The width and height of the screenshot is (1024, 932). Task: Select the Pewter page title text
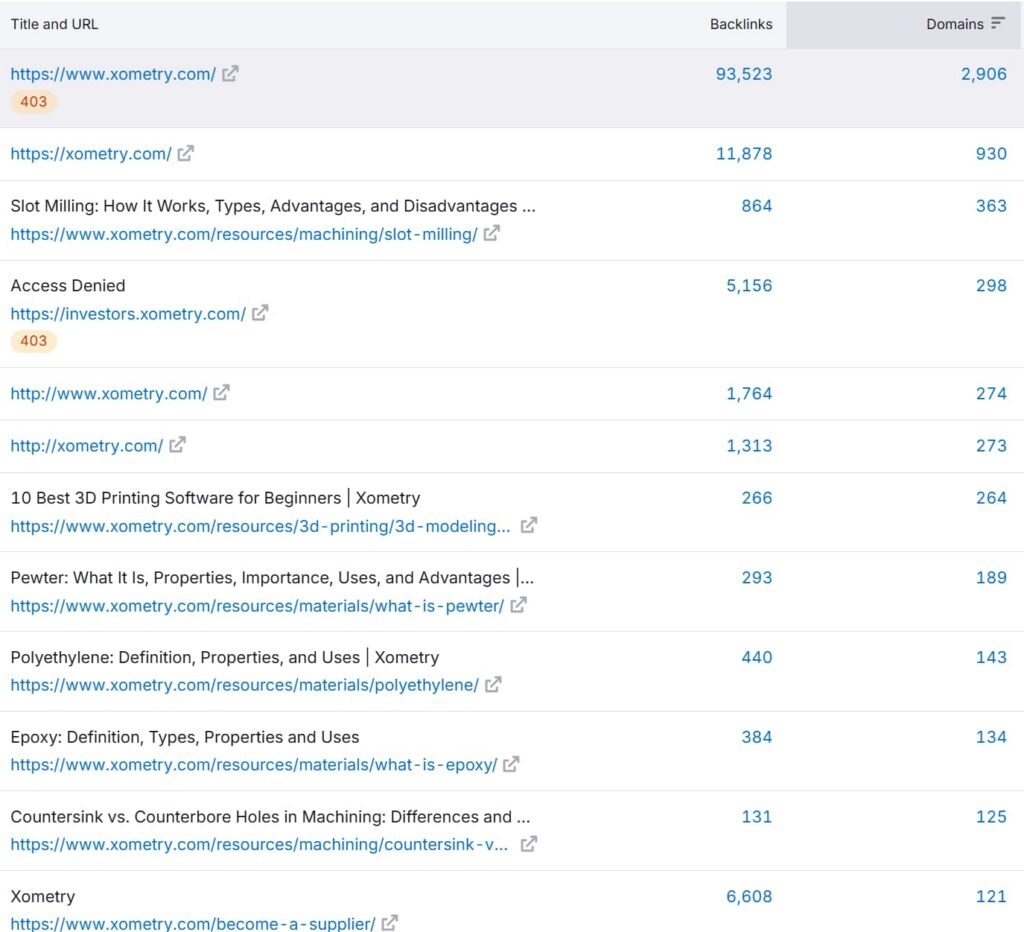coord(272,577)
